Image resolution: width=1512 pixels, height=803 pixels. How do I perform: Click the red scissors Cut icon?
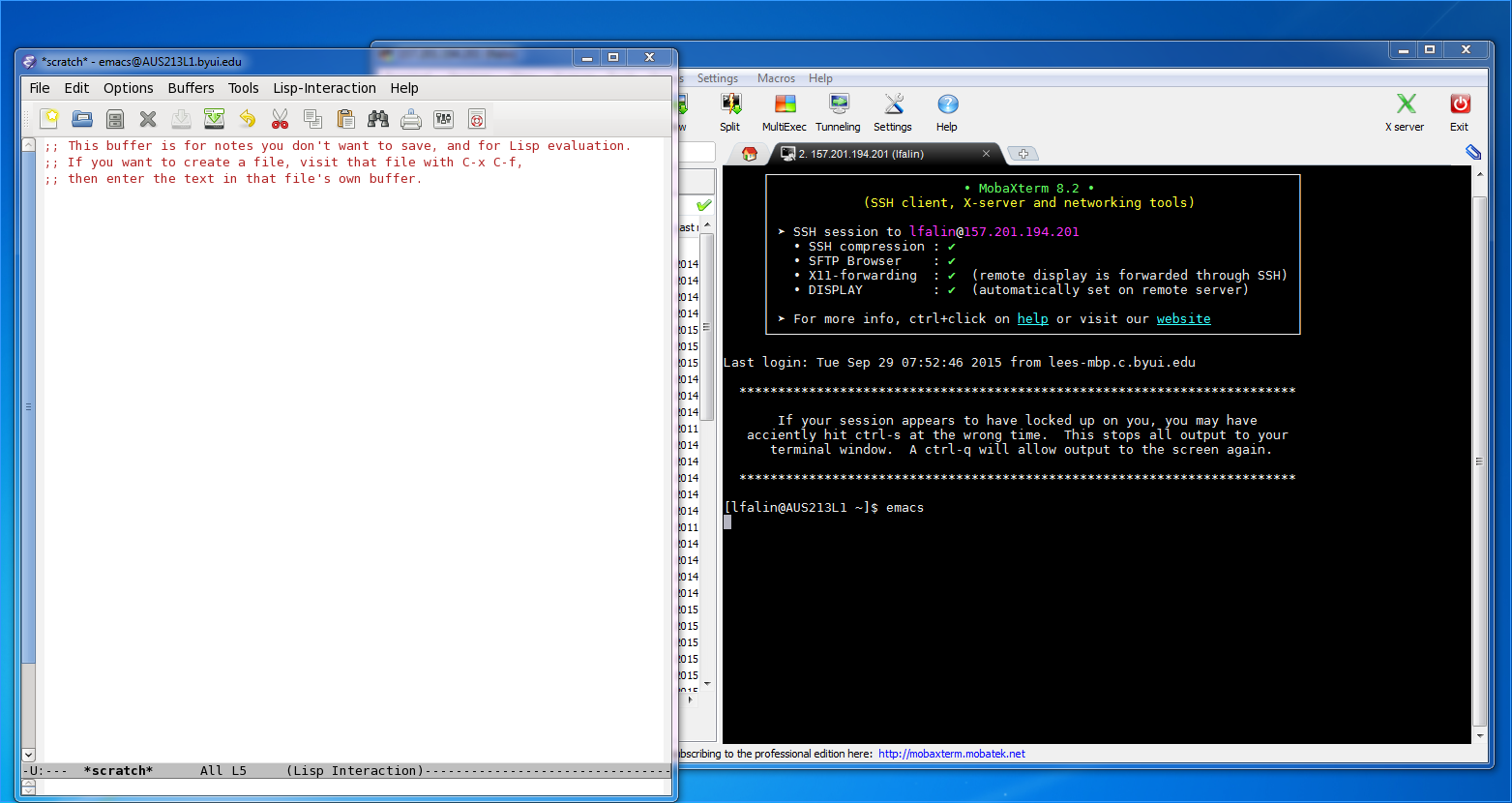click(x=280, y=119)
